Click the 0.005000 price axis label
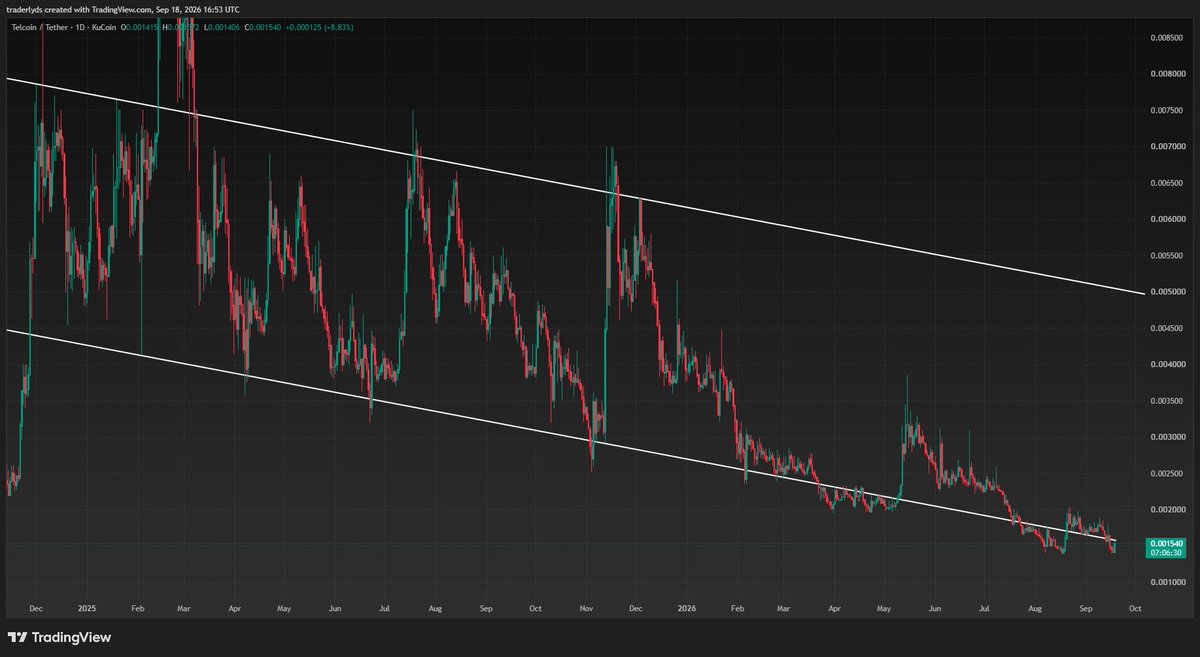This screenshot has width=1200, height=657. pos(1168,292)
